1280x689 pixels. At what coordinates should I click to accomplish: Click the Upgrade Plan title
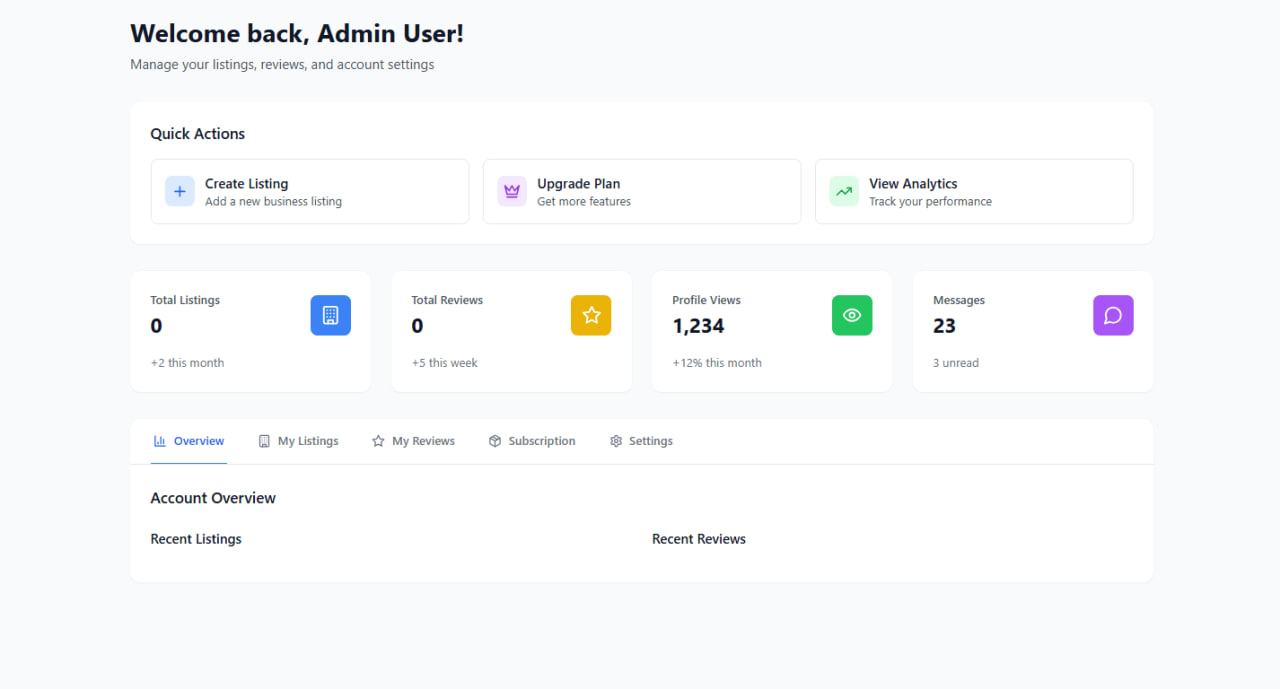pos(578,184)
